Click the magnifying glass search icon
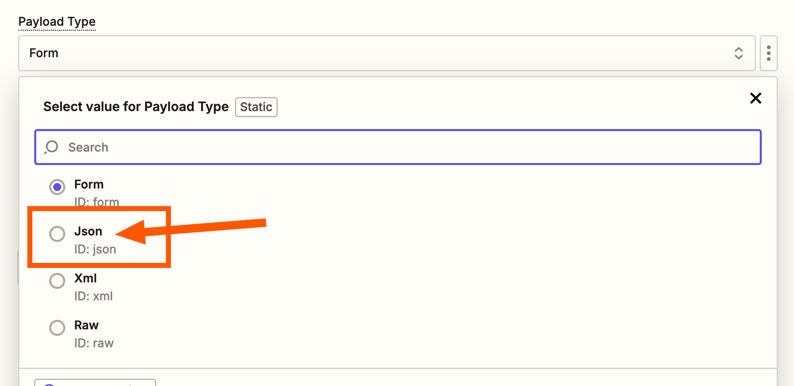The width and height of the screenshot is (794, 386). tap(51, 147)
